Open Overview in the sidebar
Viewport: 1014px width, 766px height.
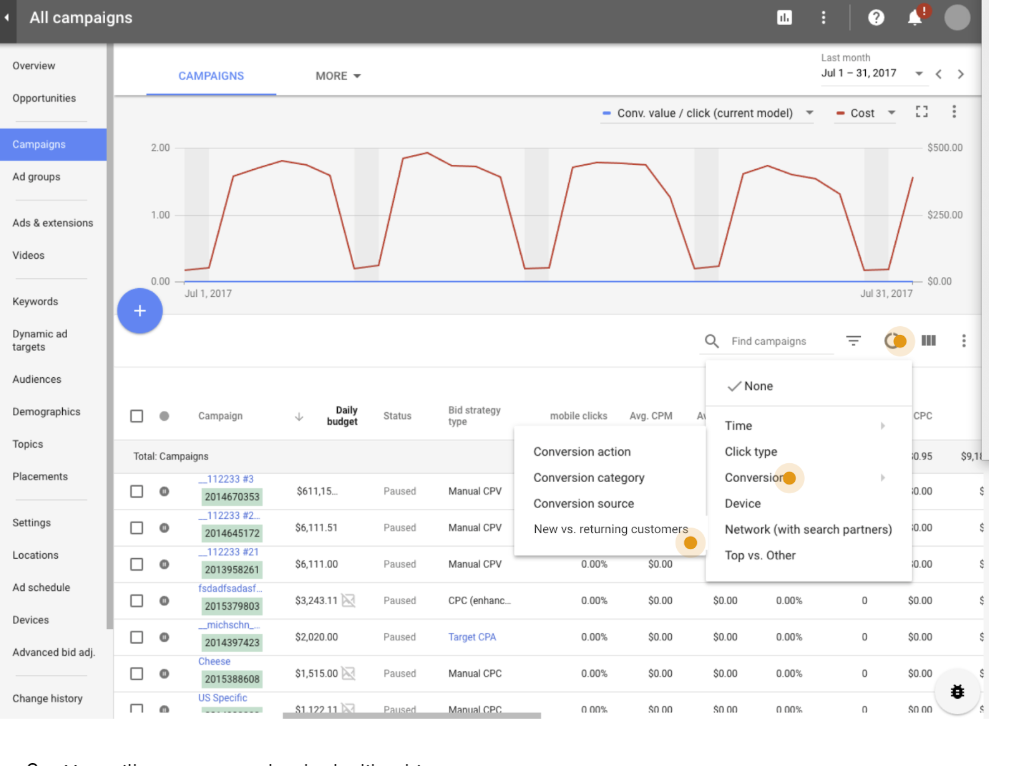[x=34, y=66]
